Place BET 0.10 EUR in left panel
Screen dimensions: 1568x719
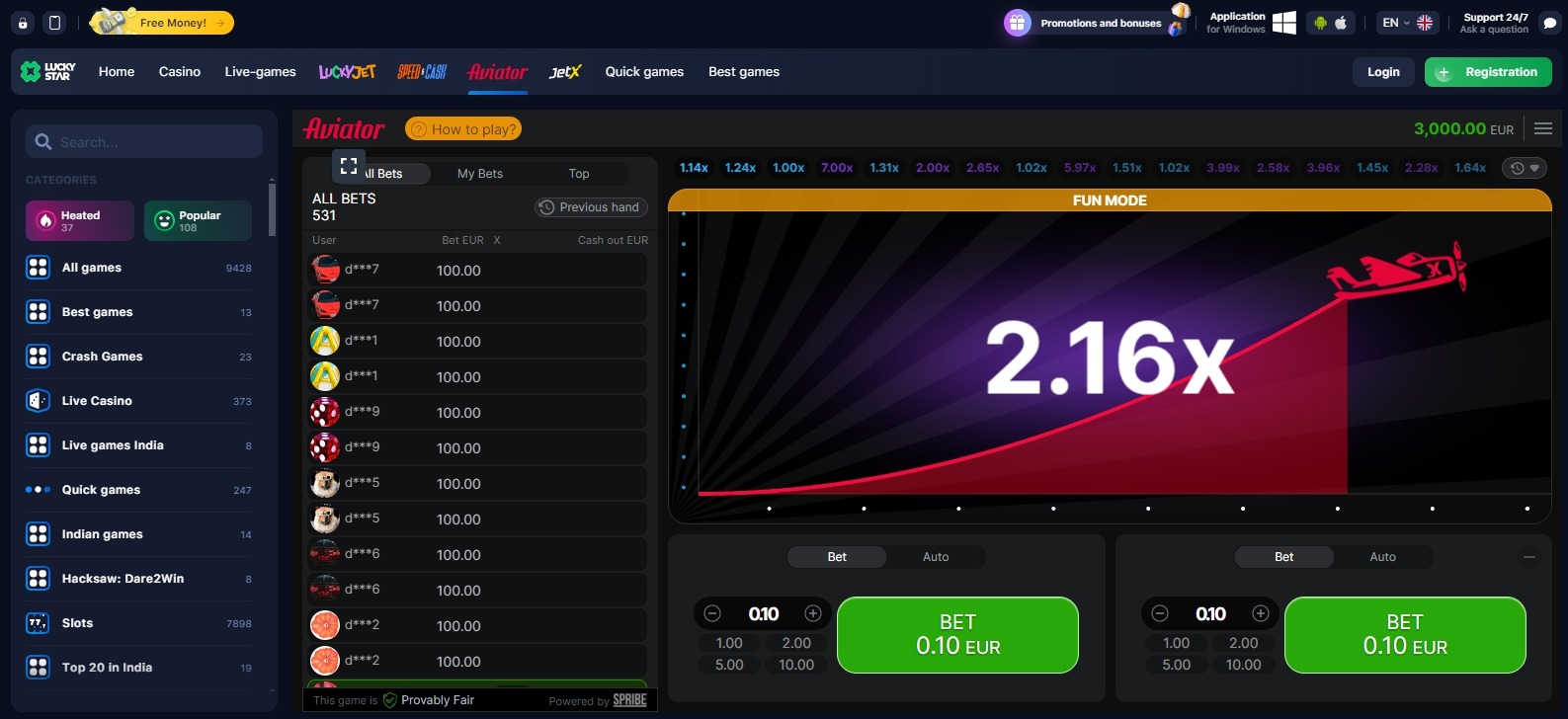(x=957, y=635)
